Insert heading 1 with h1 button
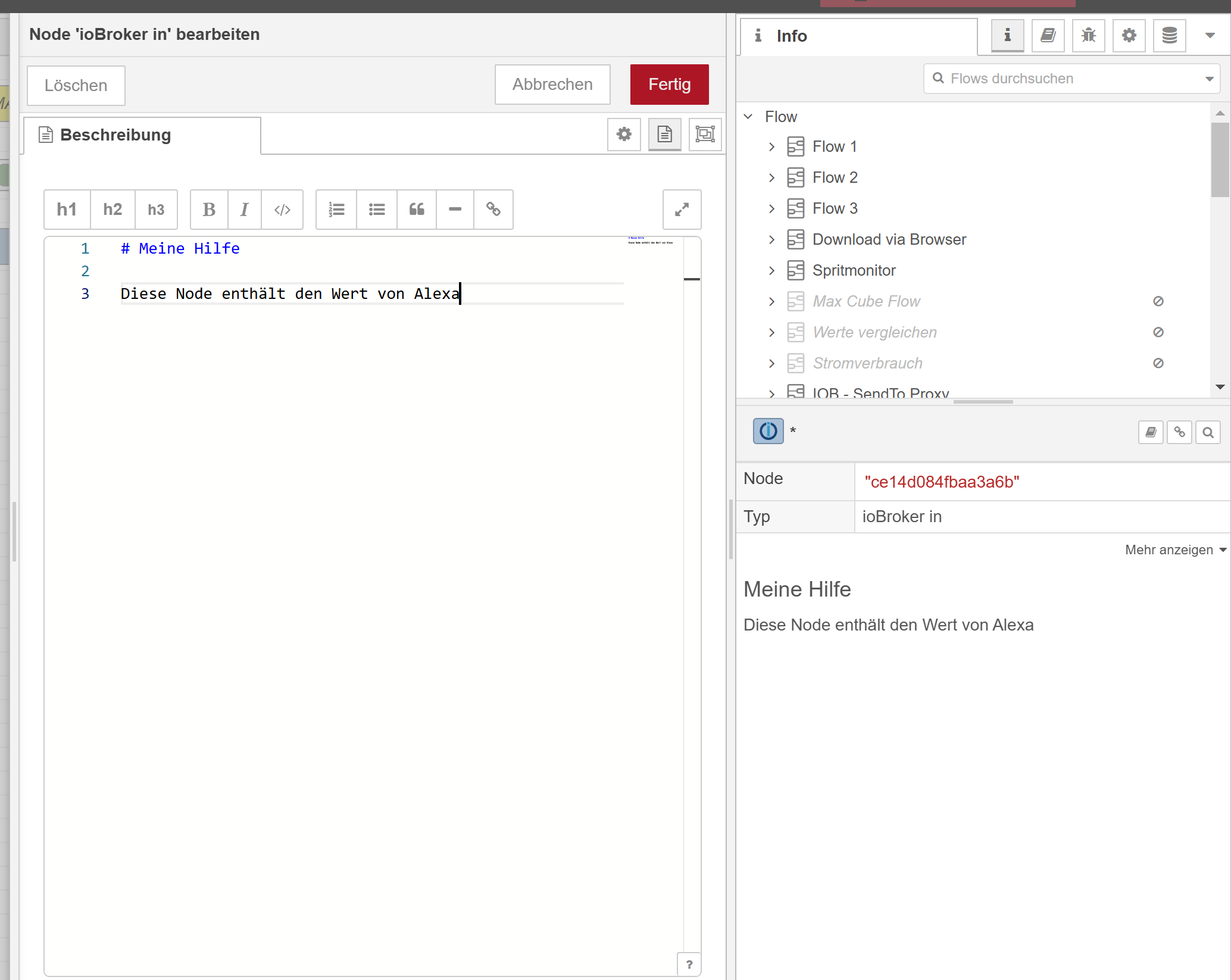Viewport: 1231px width, 980px height. [67, 210]
